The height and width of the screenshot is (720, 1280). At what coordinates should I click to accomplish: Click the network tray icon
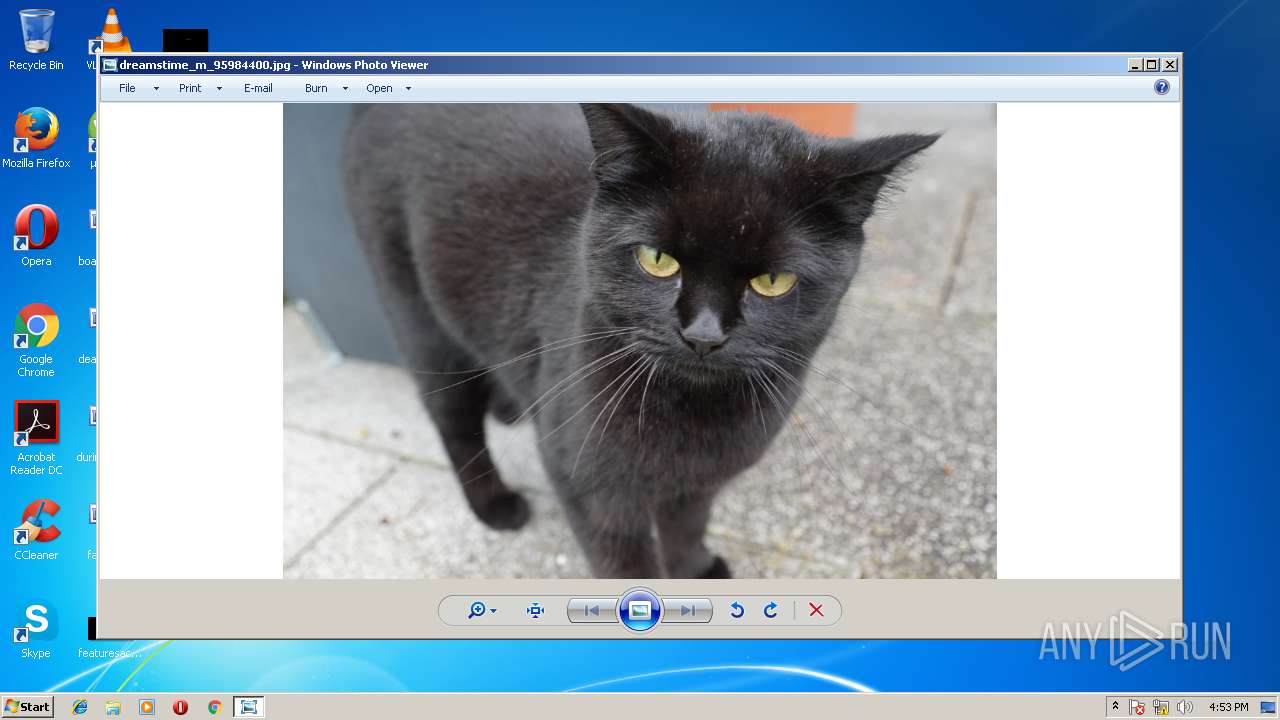[x=1161, y=707]
